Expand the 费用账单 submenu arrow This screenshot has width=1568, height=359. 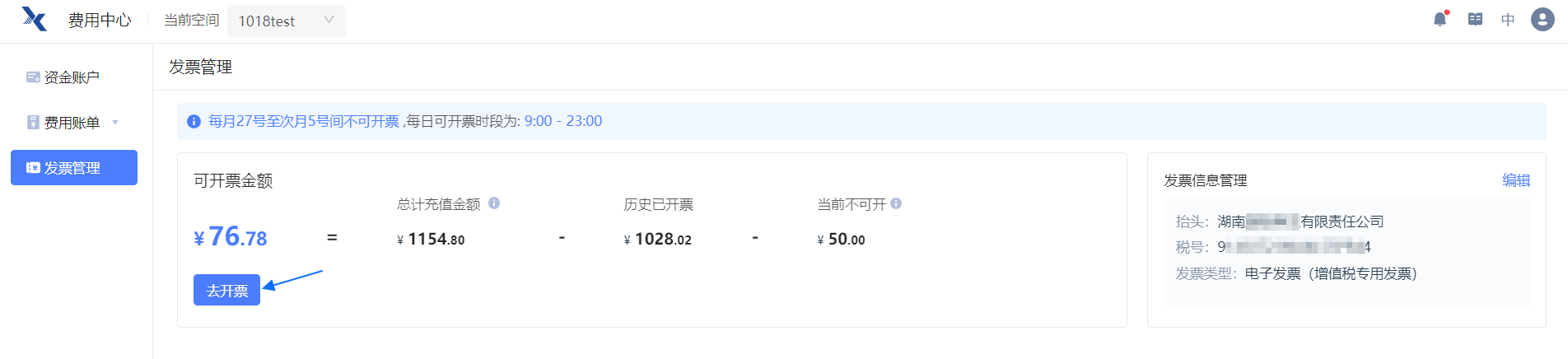115,123
